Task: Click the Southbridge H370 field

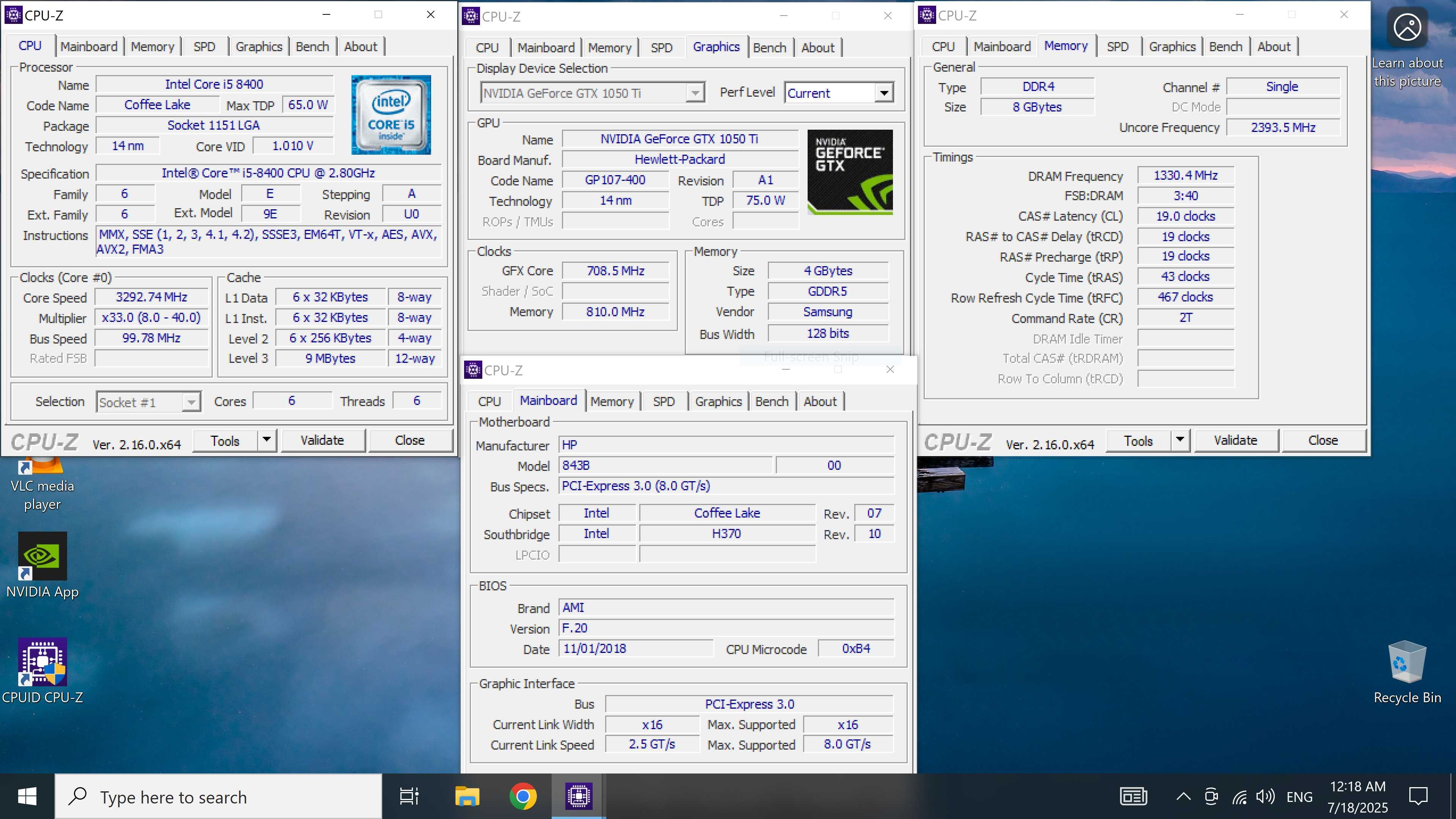Action: click(x=727, y=533)
